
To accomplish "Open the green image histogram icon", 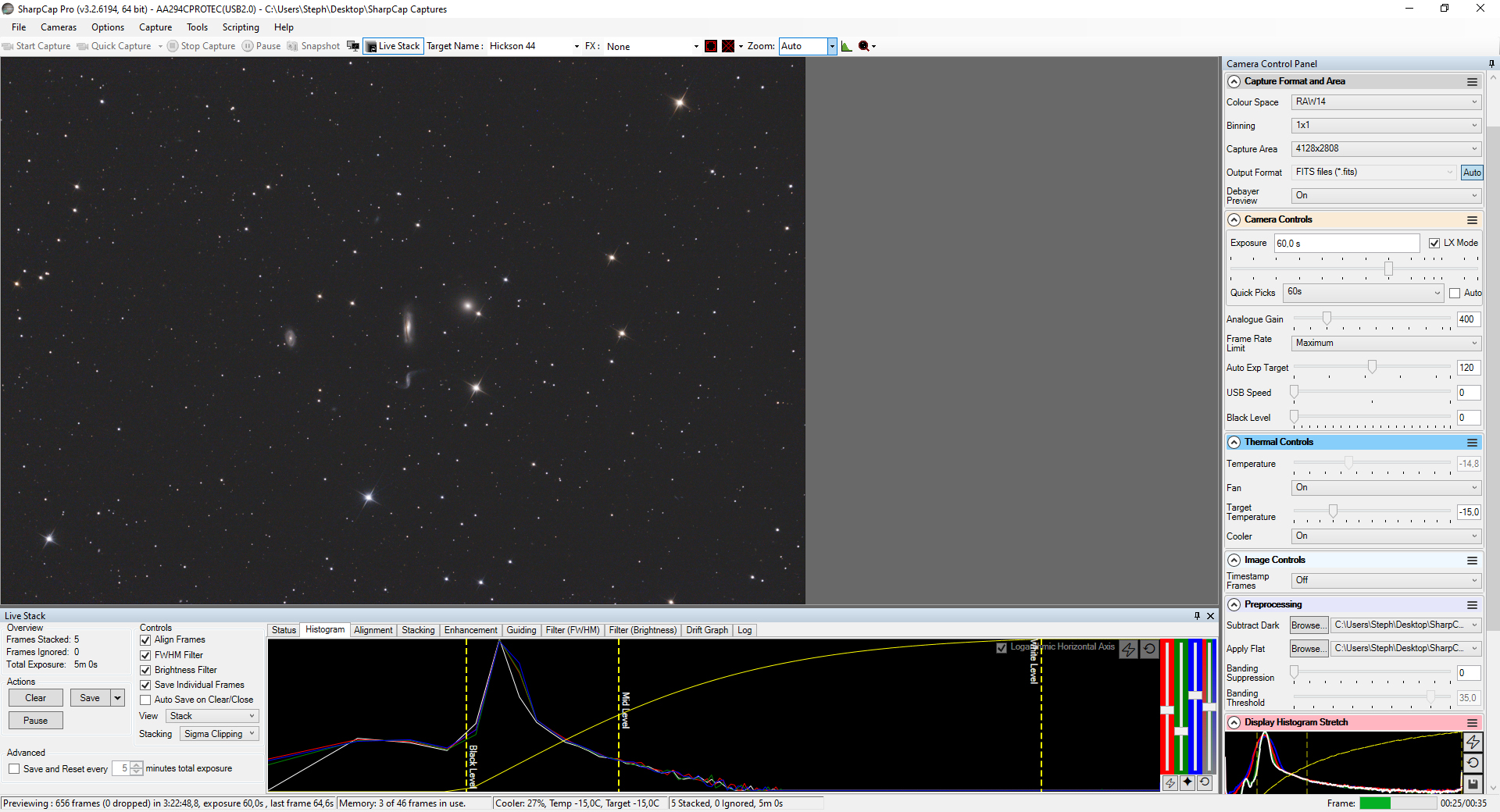I will tap(847, 46).
